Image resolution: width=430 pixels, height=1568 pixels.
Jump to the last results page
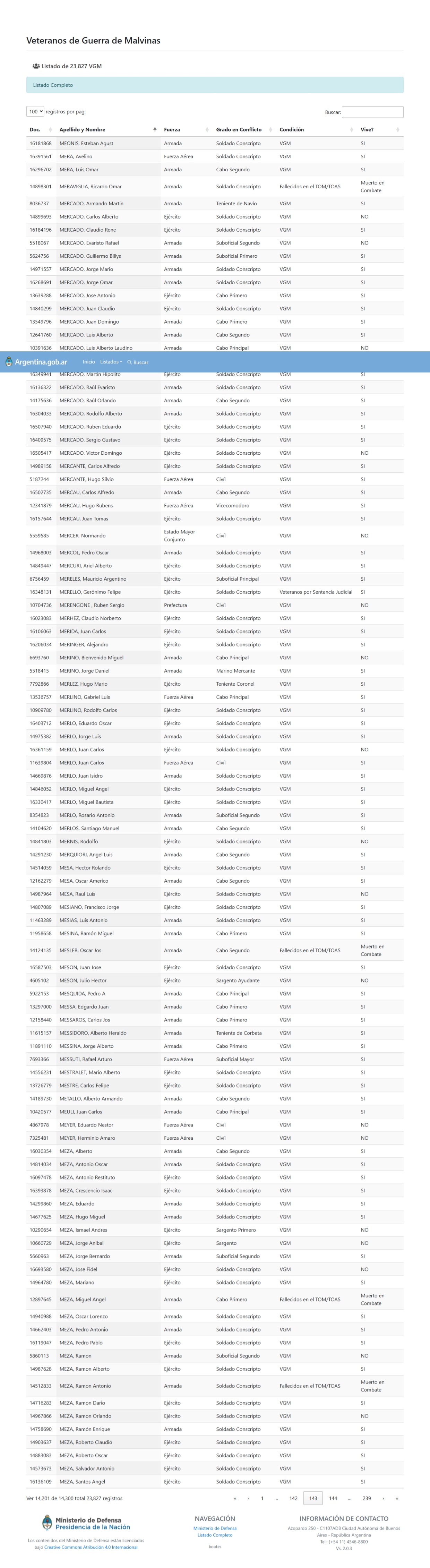[397, 1498]
